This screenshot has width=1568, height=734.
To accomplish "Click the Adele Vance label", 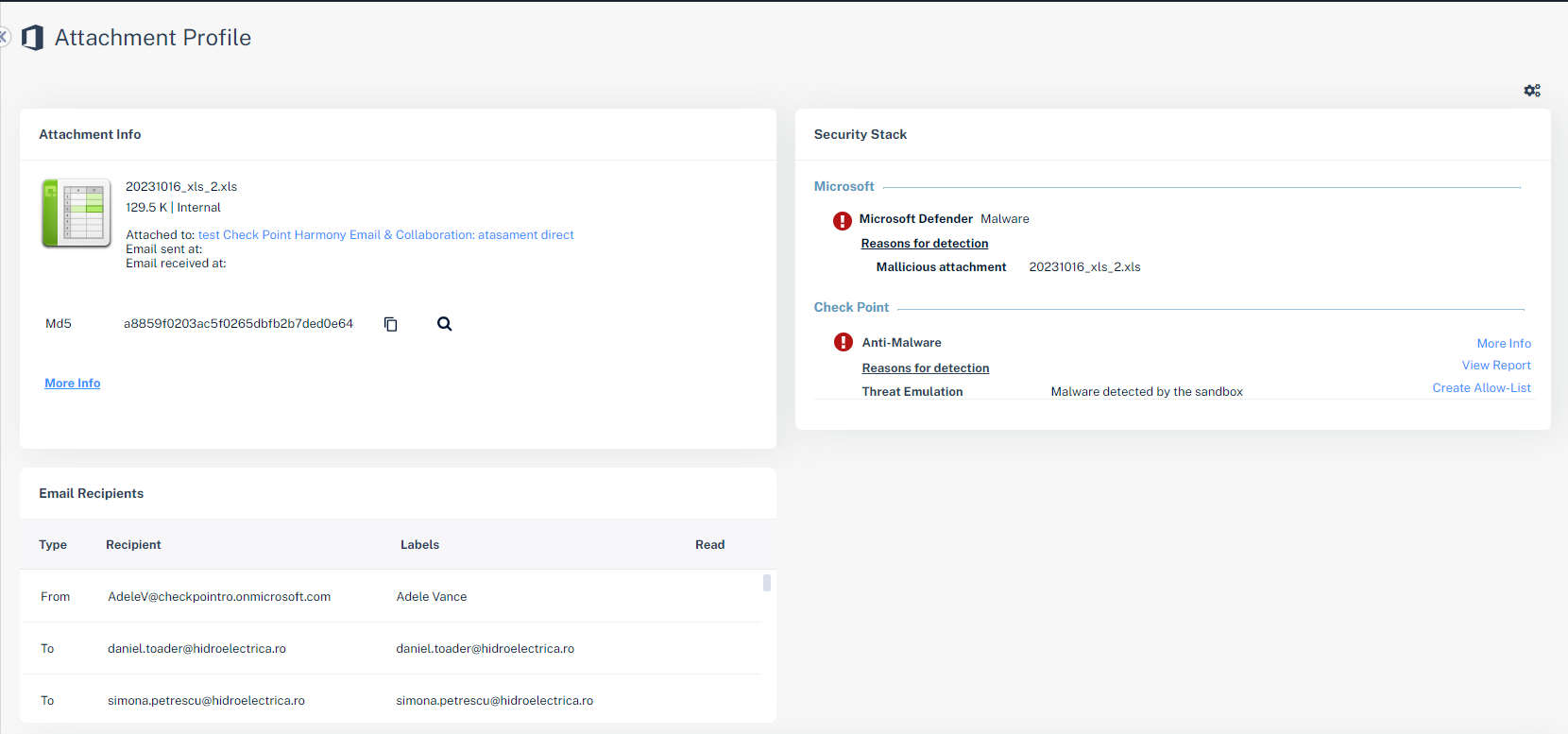I will (432, 597).
